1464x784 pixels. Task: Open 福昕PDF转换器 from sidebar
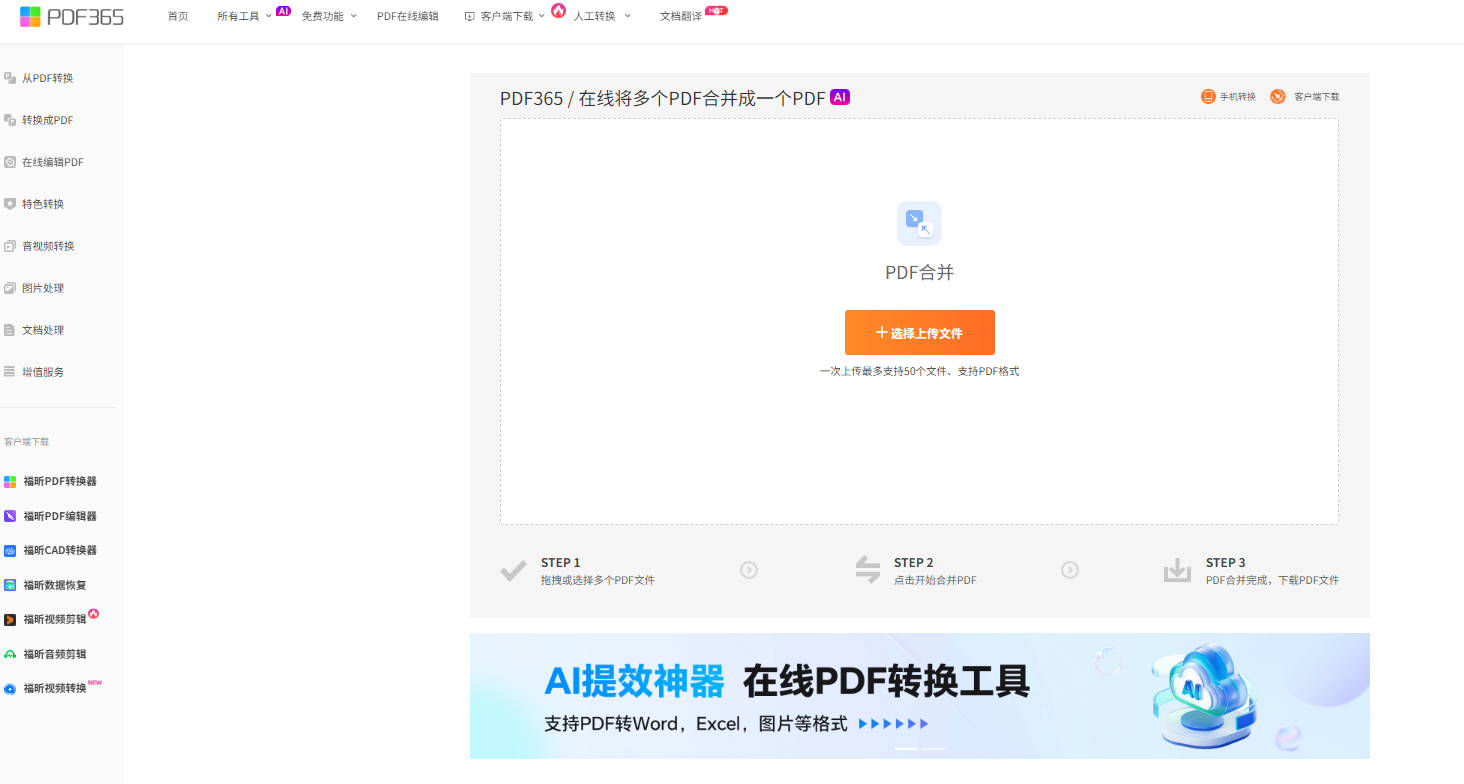point(59,481)
